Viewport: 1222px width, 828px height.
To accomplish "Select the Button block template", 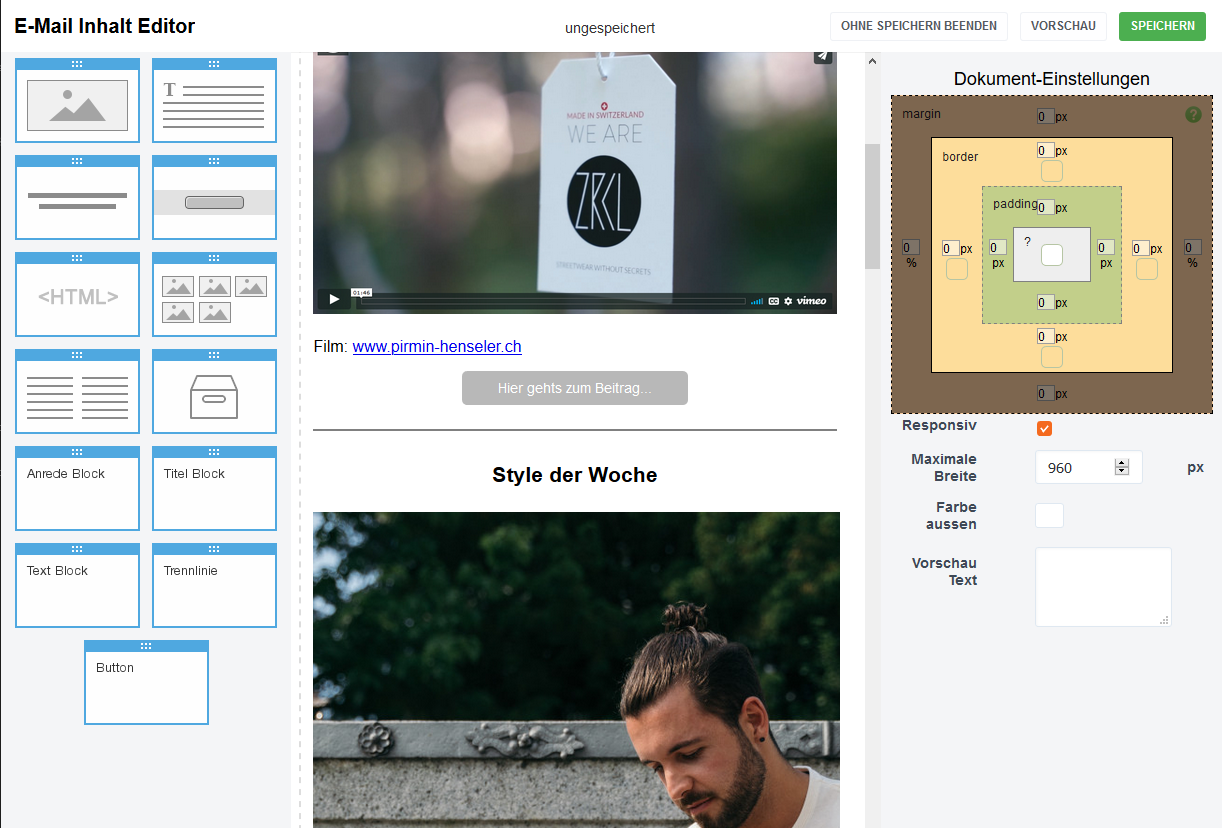I will [146, 682].
